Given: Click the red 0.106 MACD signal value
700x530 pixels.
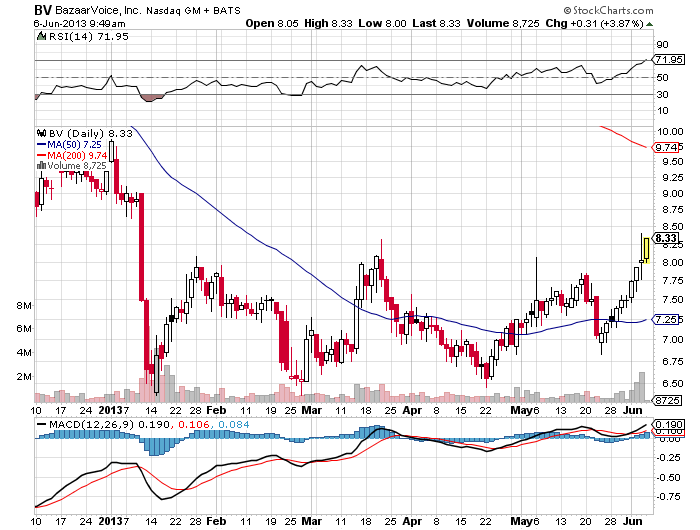Looking at the screenshot, I should (194, 424).
